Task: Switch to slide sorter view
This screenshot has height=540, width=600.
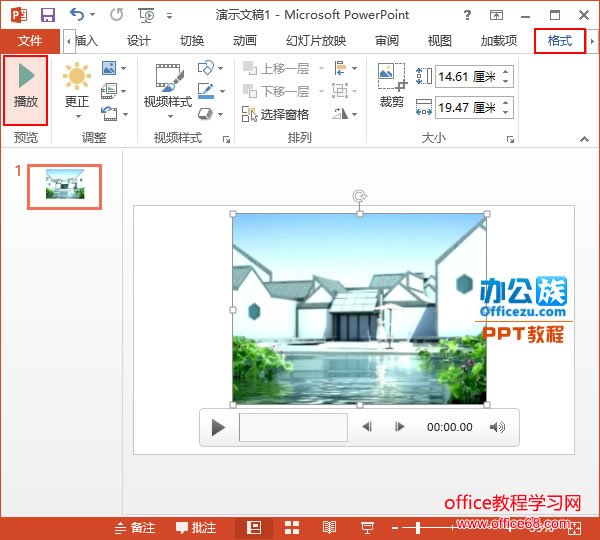Action: (x=292, y=527)
